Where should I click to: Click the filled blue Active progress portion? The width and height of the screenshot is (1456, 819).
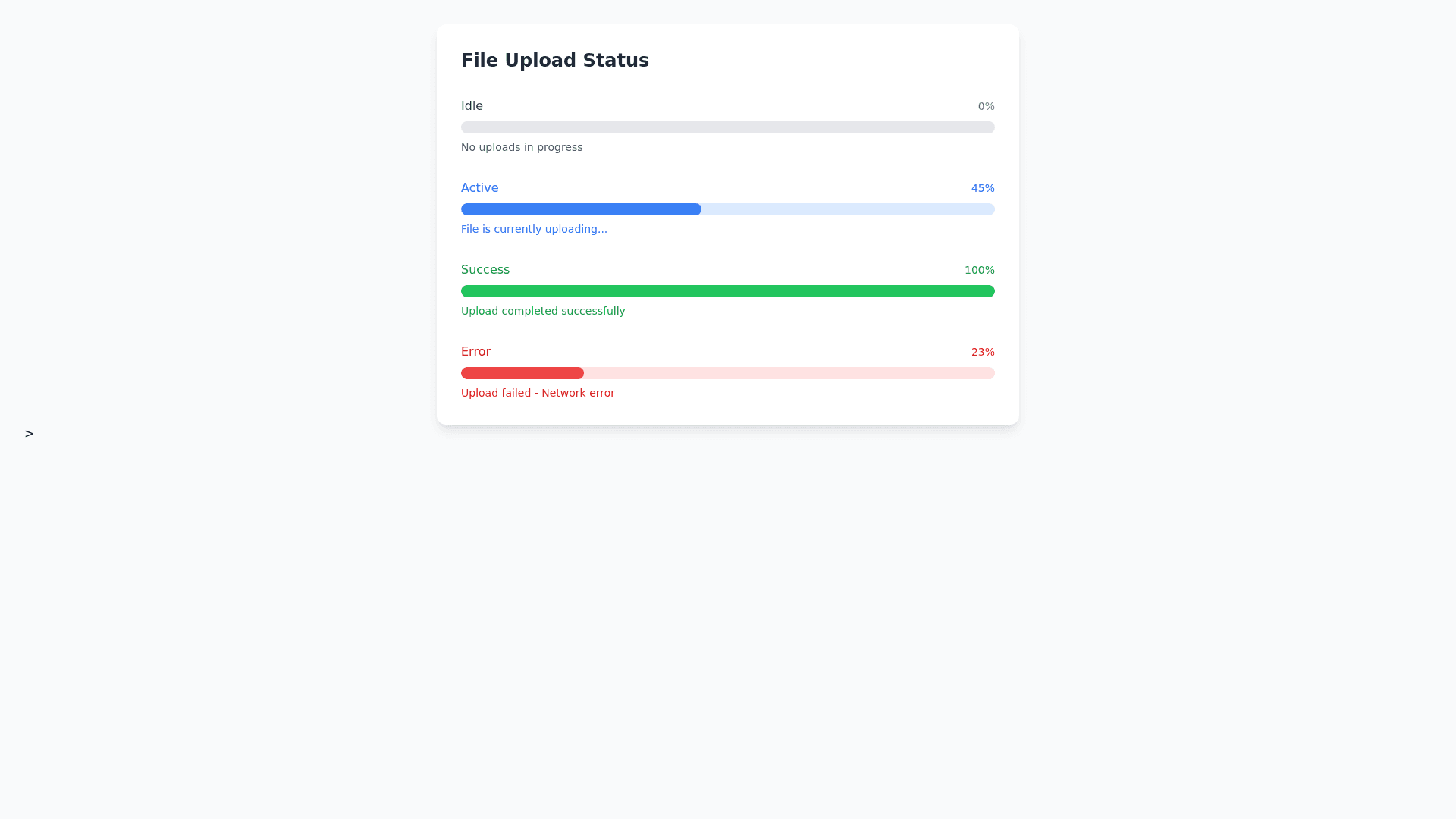[581, 209]
